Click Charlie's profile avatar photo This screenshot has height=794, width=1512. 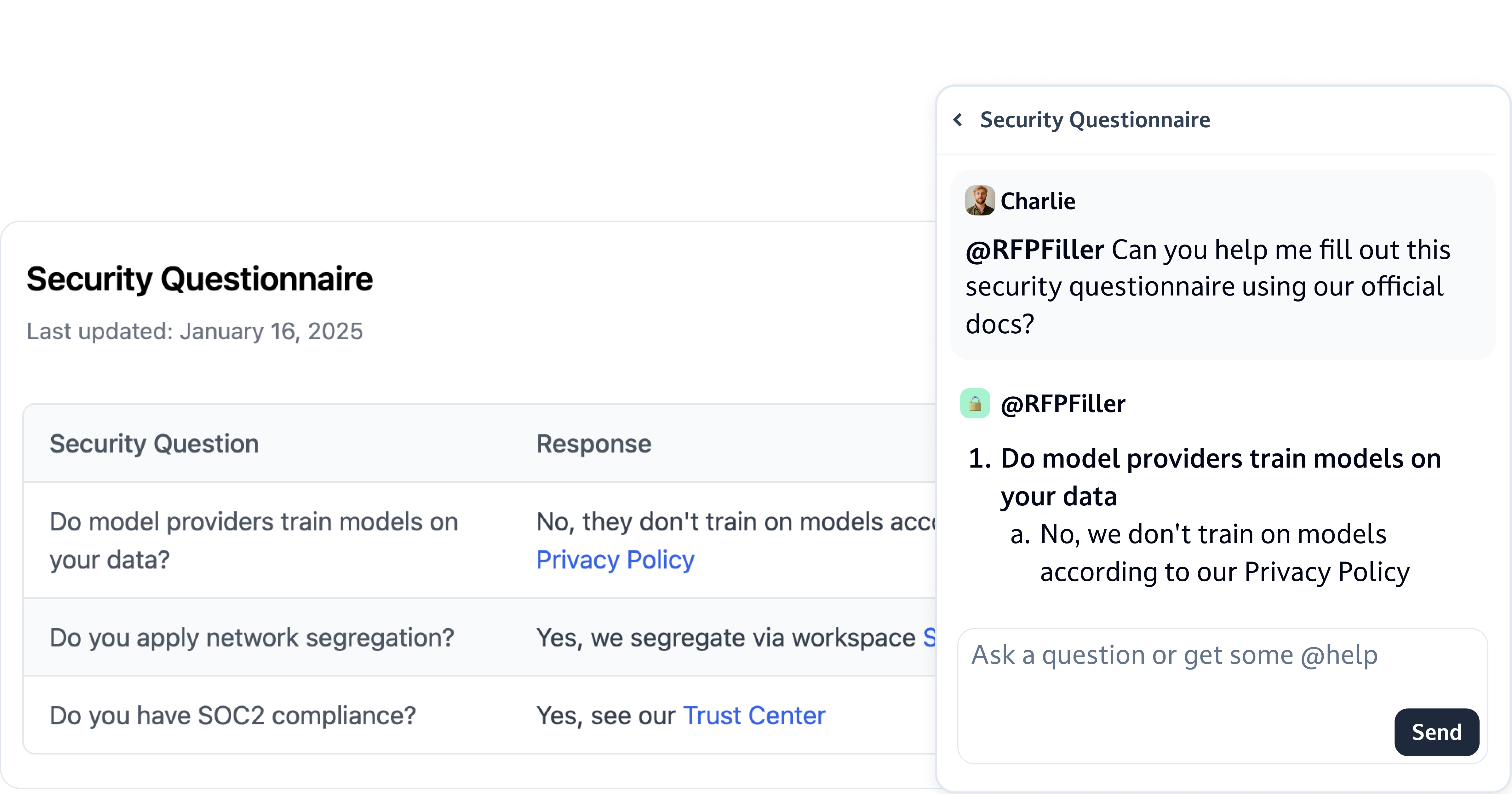click(980, 201)
